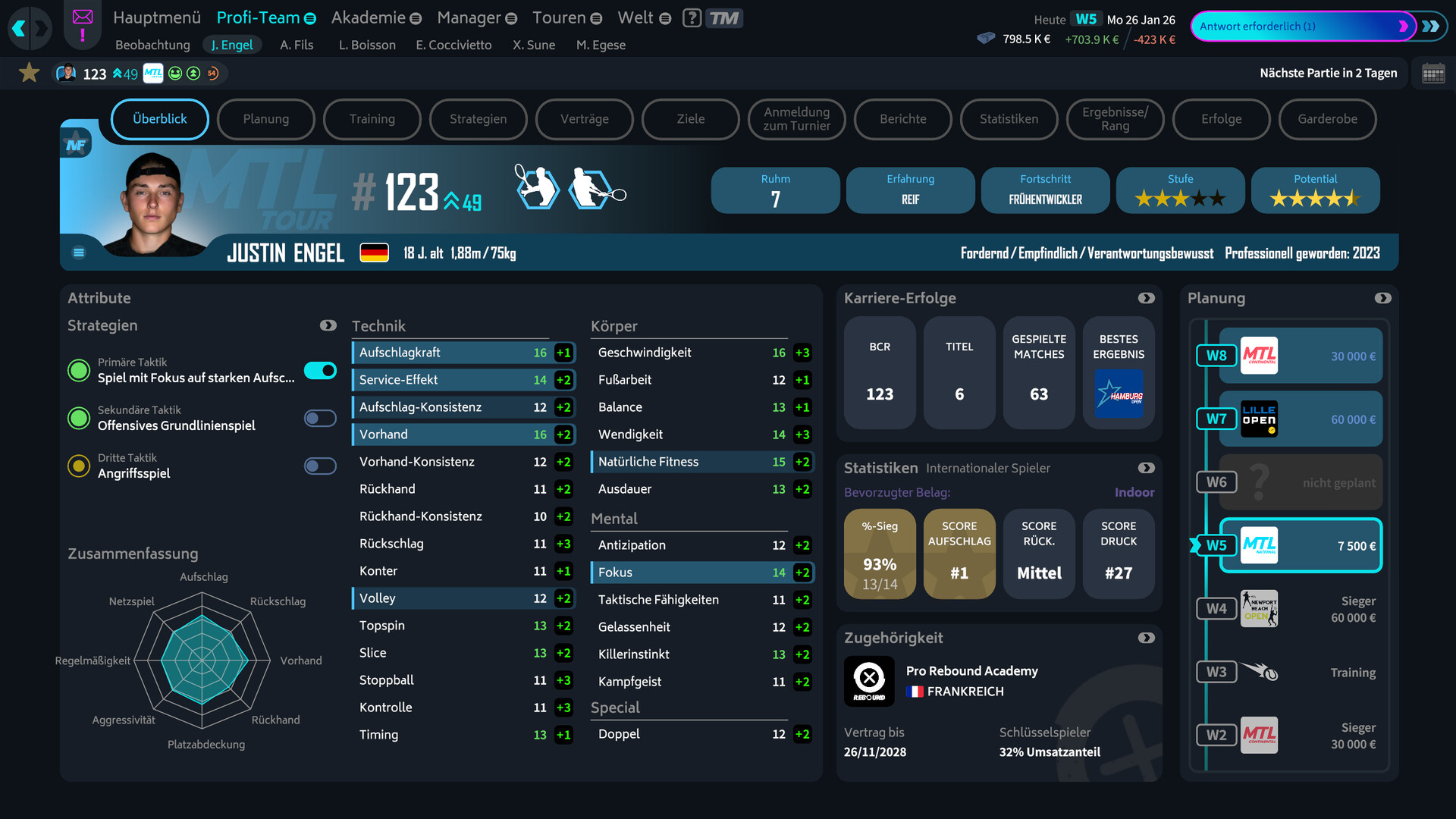Viewport: 1456px width, 819px height.
Task: Disable primary tactic toggle switch
Action: 320,370
